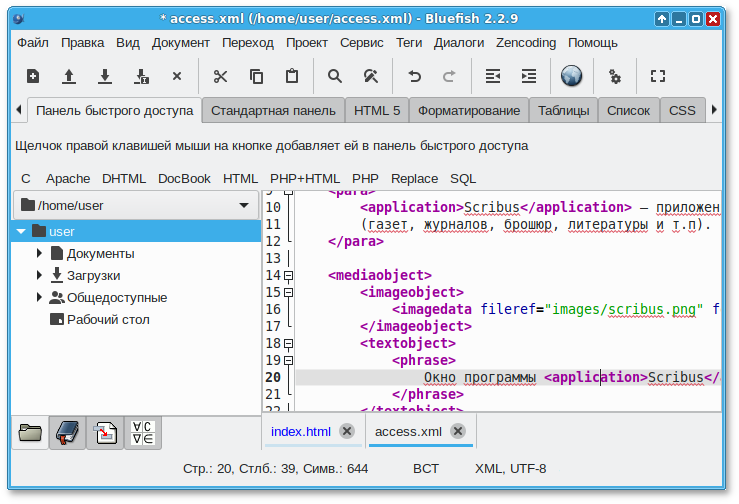Click XML, UTF-8 status bar entry
739x504 pixels.
pyautogui.click(x=510, y=469)
